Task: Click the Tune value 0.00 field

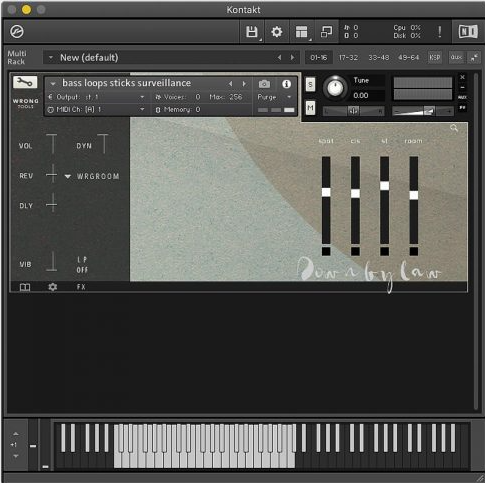Action: [x=368, y=96]
